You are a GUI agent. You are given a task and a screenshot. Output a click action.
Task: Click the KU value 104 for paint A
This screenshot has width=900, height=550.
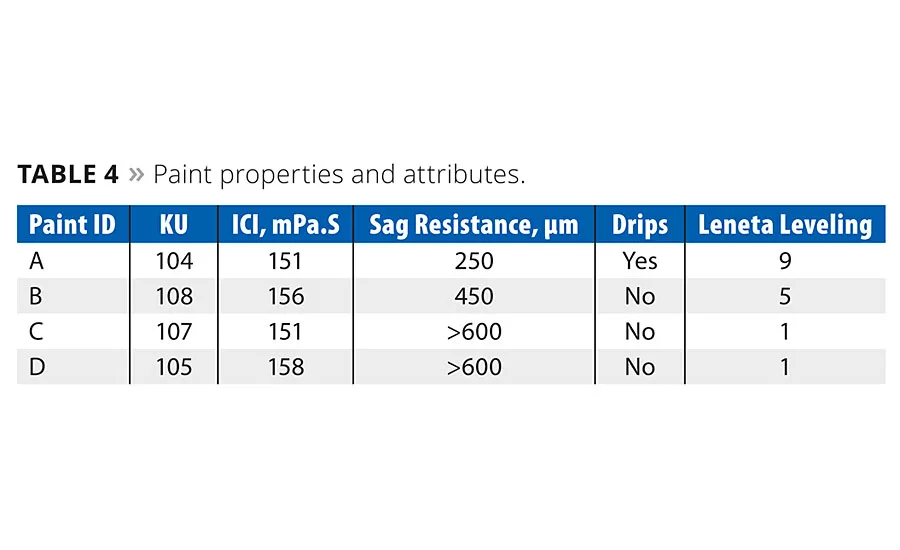(174, 261)
